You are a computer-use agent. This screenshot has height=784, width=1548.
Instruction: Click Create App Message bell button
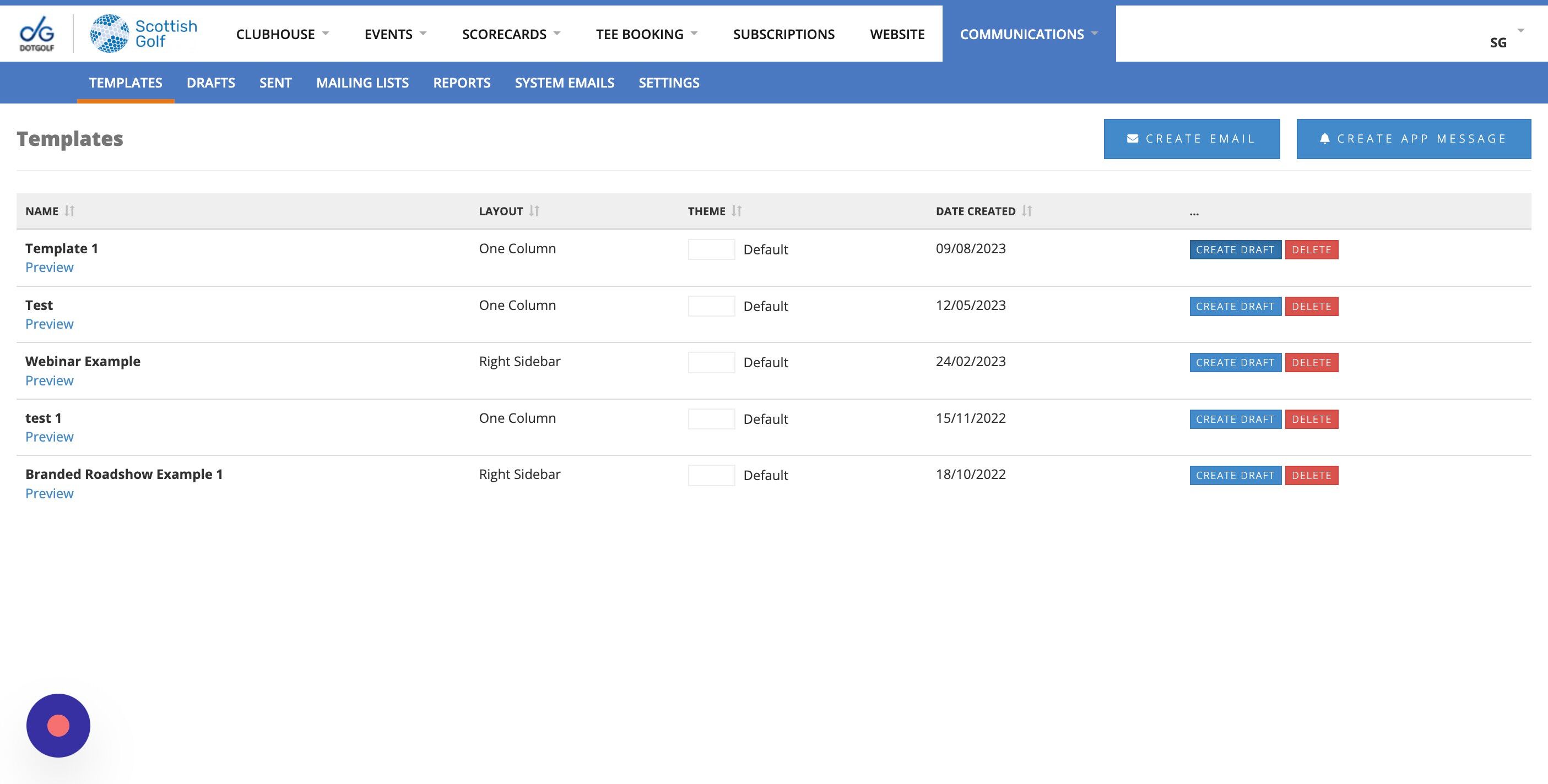tap(1413, 139)
